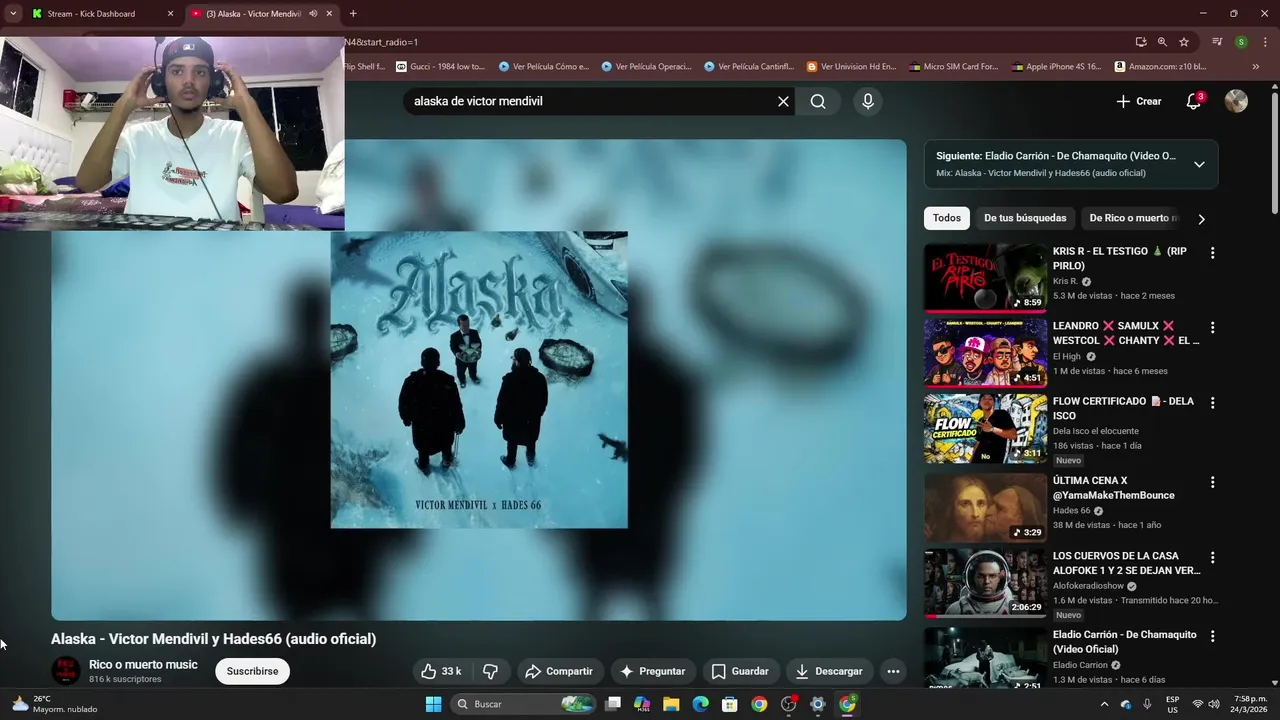Open Settings gear on taskbar
The image size is (1280, 720).
click(818, 704)
